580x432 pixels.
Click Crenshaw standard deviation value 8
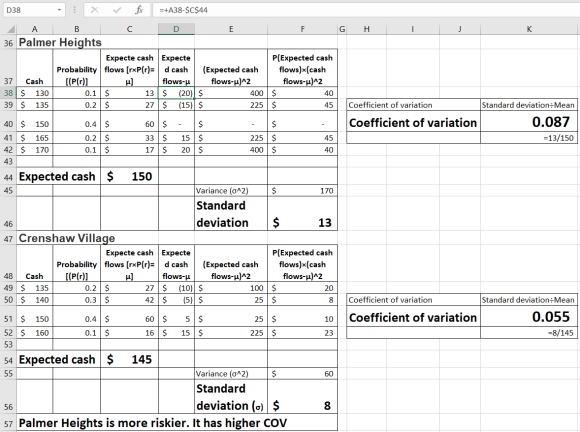click(x=303, y=396)
